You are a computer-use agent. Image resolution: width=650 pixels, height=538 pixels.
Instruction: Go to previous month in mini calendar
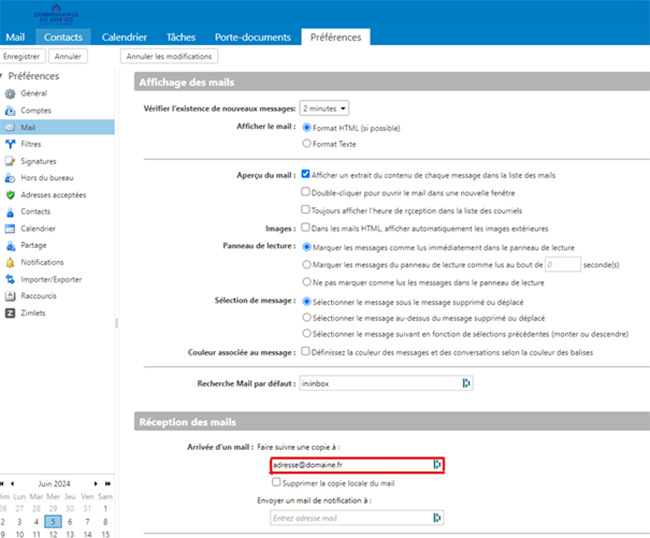tap(13, 482)
